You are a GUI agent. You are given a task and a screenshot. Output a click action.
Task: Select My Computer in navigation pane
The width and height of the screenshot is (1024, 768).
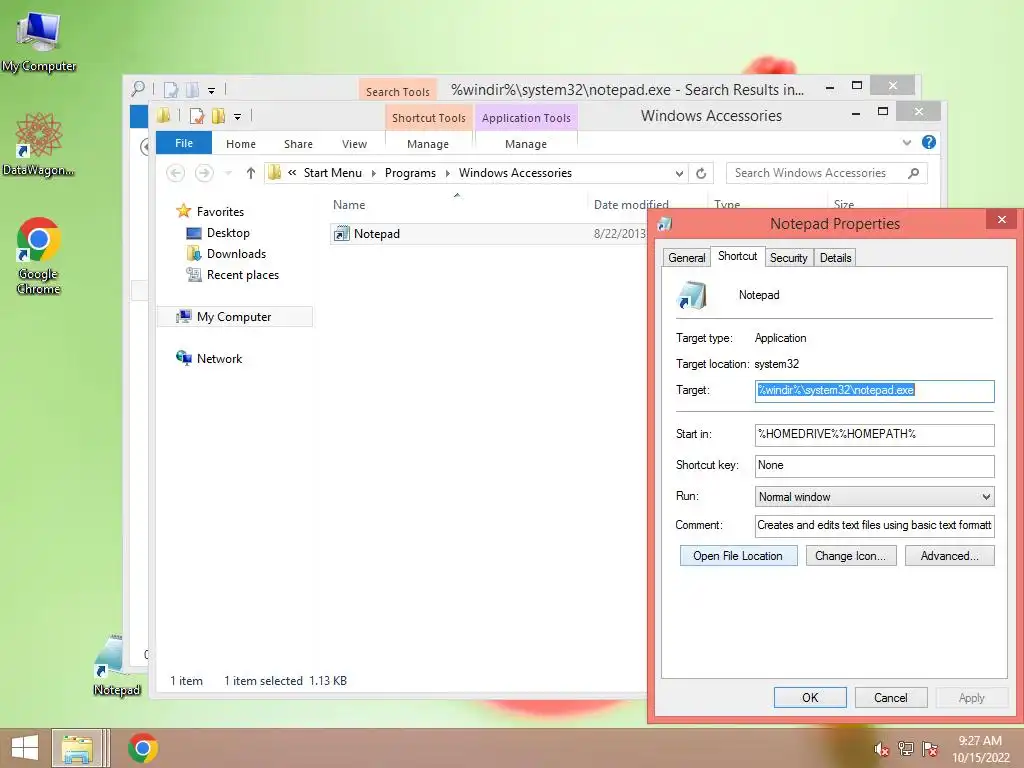point(234,317)
